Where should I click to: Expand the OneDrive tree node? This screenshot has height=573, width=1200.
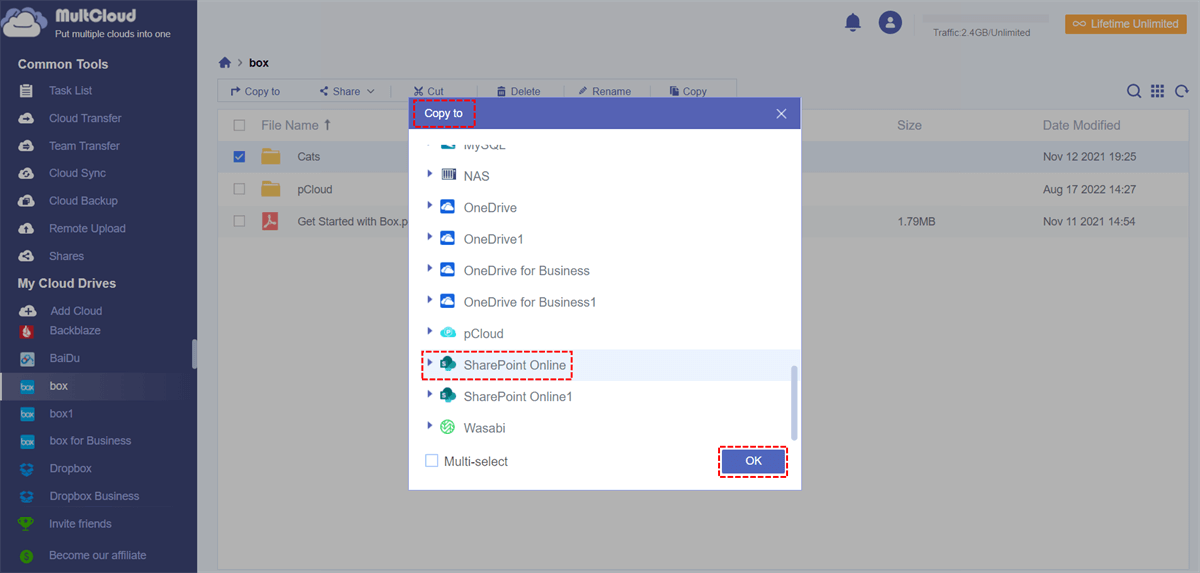point(430,206)
